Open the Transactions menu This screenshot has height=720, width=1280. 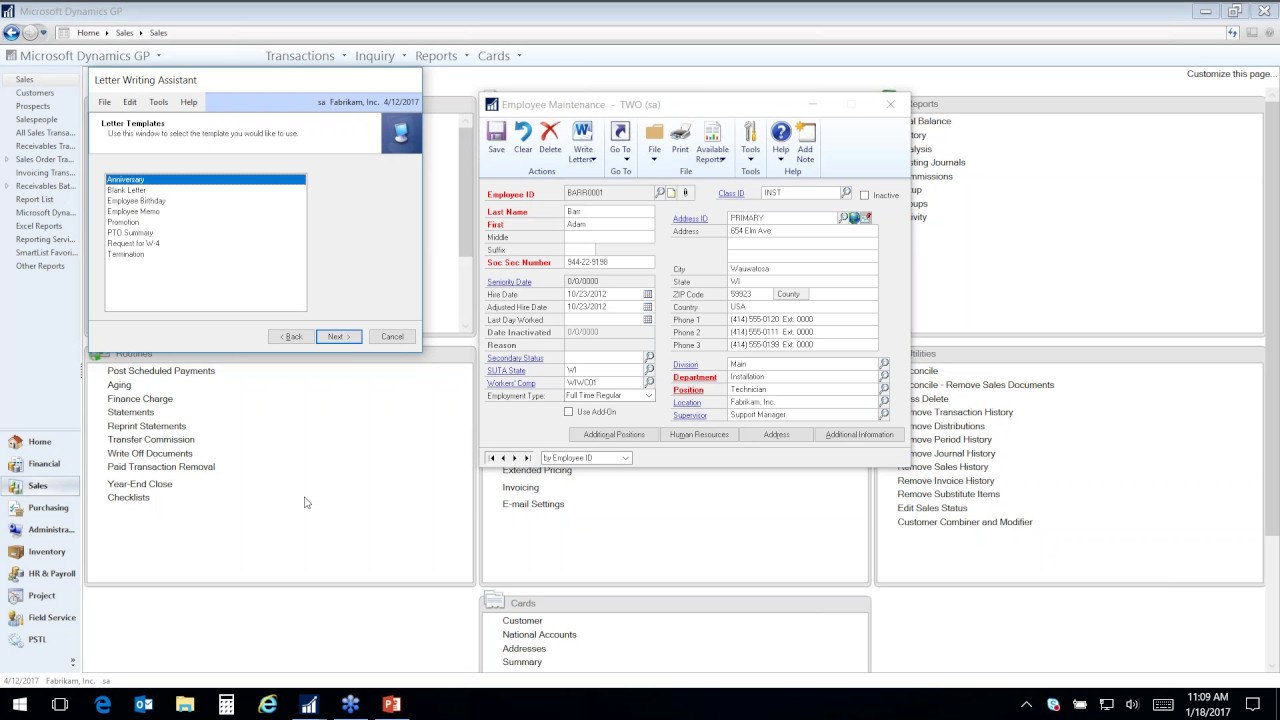305,56
